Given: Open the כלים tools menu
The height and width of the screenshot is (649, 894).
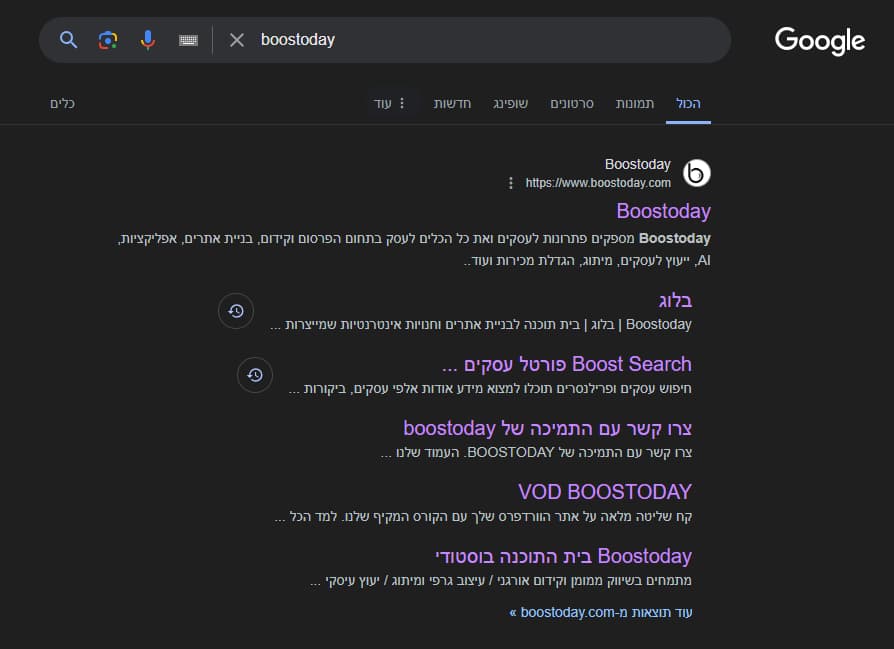Looking at the screenshot, I should tap(63, 103).
